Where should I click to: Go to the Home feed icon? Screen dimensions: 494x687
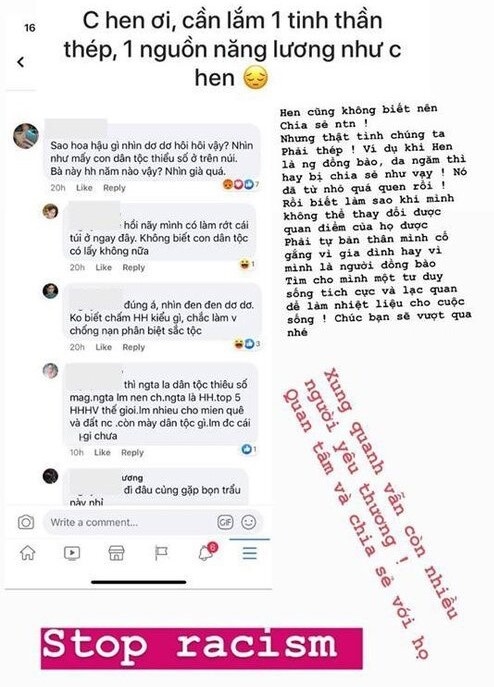[28, 553]
